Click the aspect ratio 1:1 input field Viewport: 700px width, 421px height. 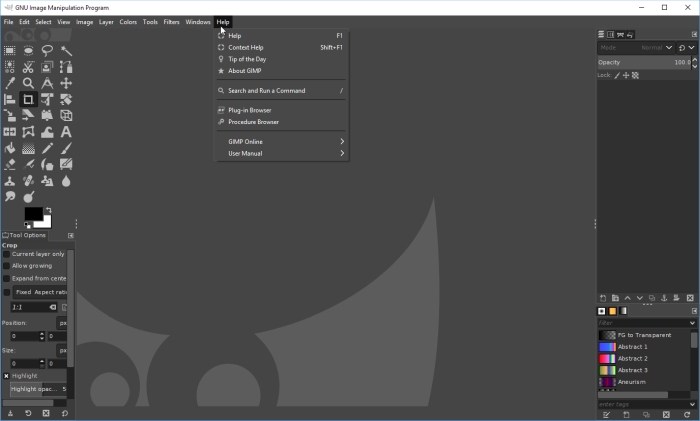[x=34, y=307]
